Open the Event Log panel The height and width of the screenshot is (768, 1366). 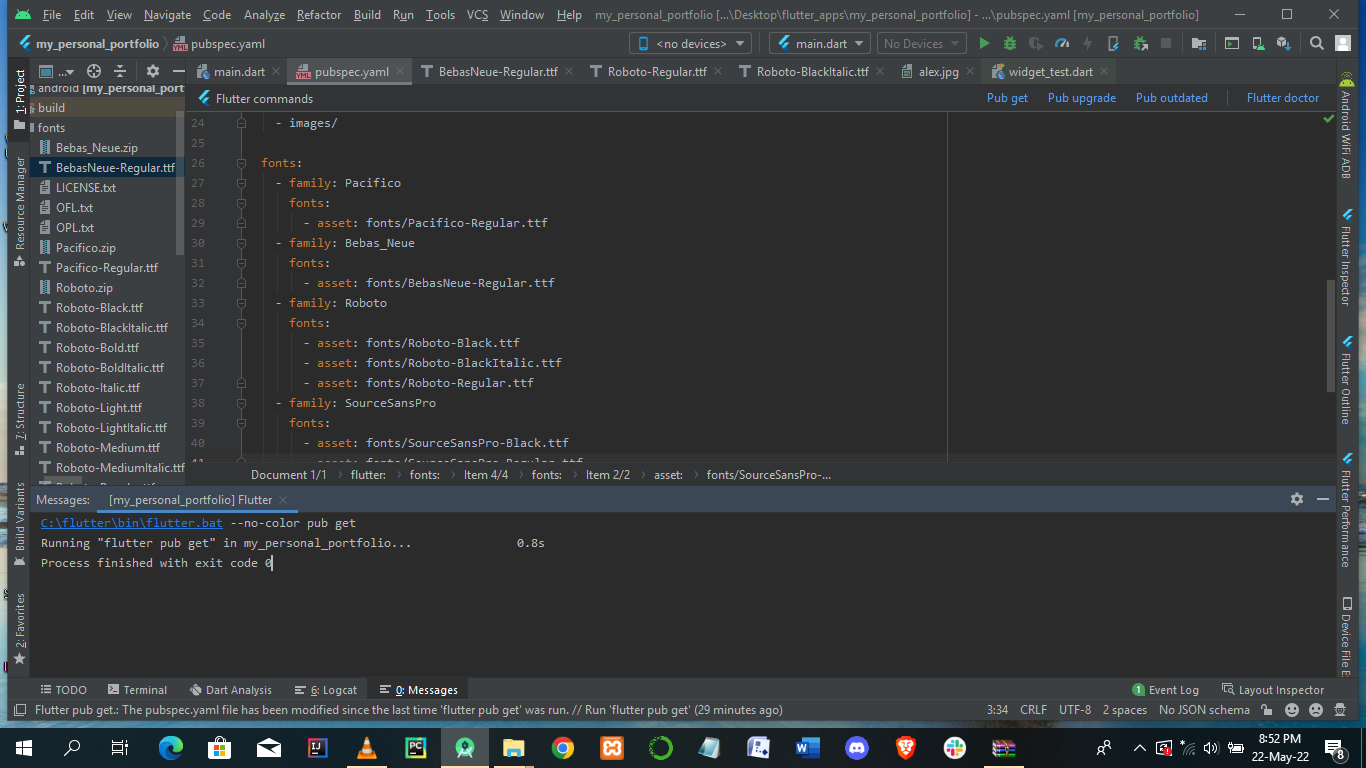(1165, 690)
